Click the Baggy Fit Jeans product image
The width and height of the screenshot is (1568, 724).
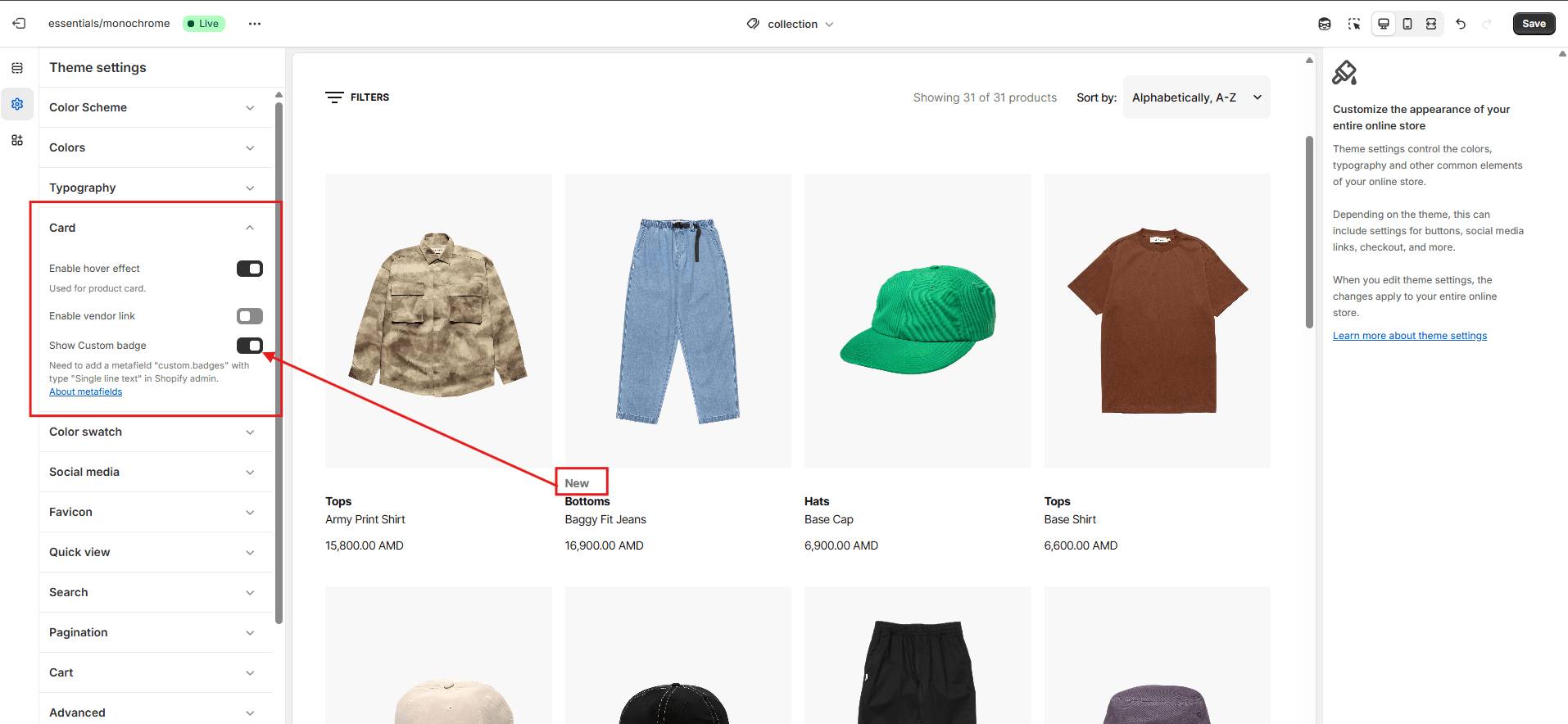click(x=678, y=320)
